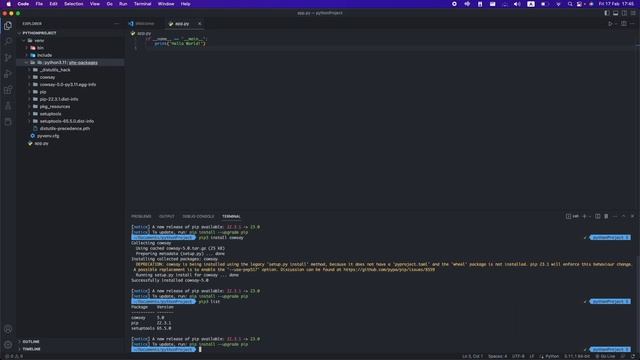Viewport: 640px width, 360px height.
Task: Maximize the panel with the up chevron
Action: point(623,216)
